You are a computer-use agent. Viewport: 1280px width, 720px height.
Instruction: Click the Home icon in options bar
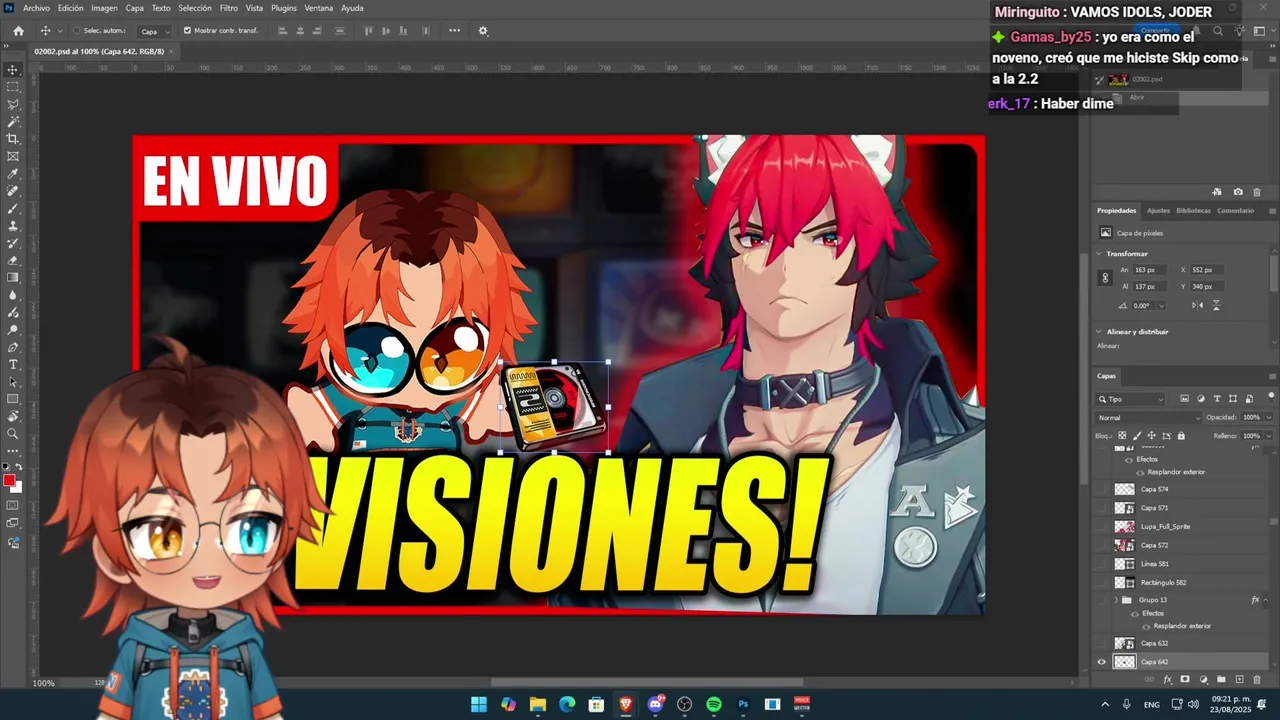[18, 31]
